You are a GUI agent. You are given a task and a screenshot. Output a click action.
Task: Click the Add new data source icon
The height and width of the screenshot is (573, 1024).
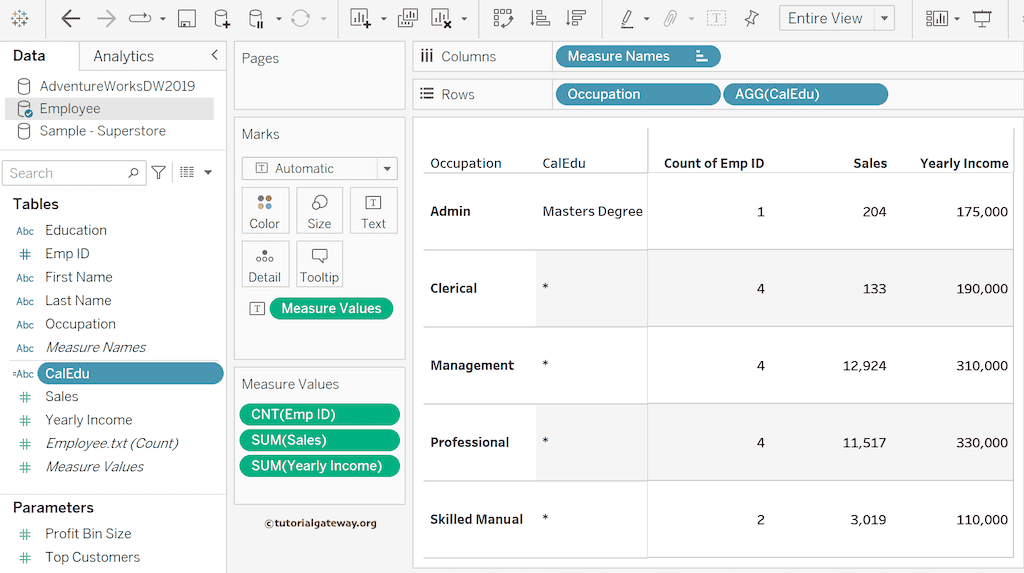point(222,19)
